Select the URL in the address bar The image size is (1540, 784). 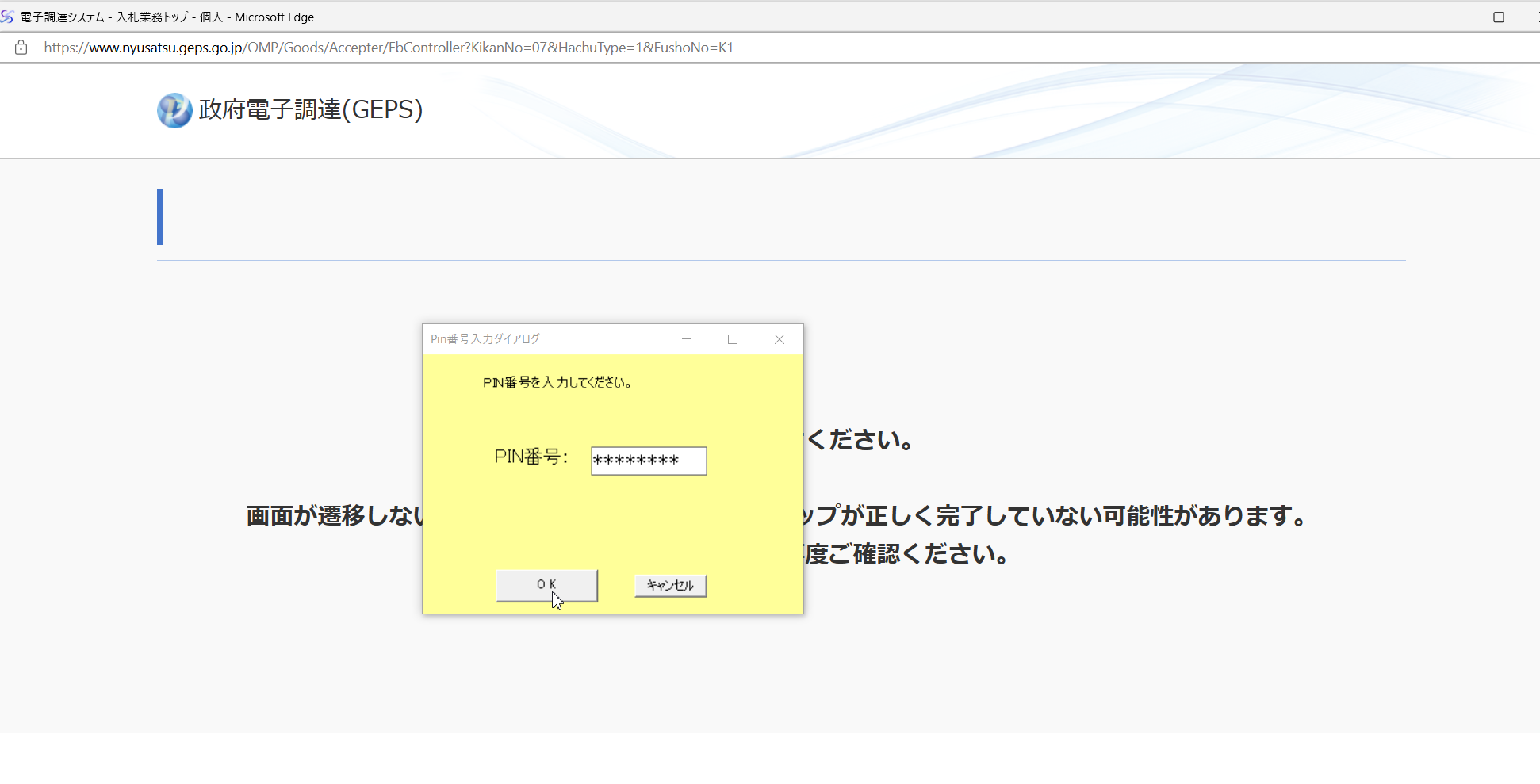coord(389,48)
